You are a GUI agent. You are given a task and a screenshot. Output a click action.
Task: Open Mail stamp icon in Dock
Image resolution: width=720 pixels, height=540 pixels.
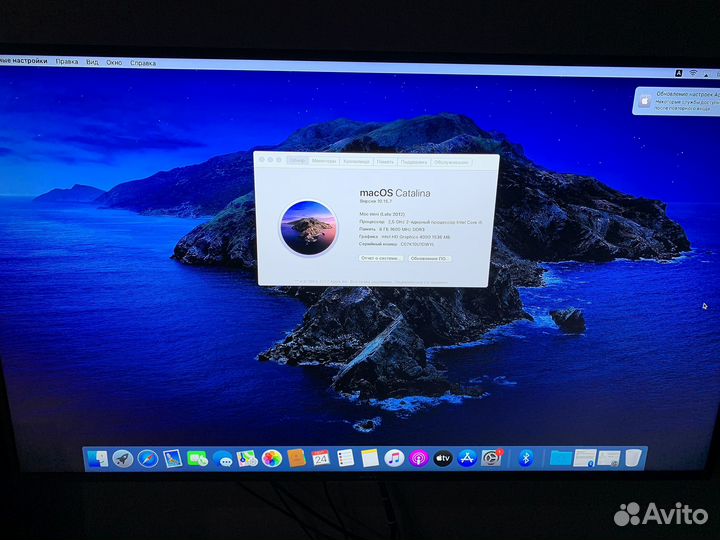pyautogui.click(x=173, y=459)
